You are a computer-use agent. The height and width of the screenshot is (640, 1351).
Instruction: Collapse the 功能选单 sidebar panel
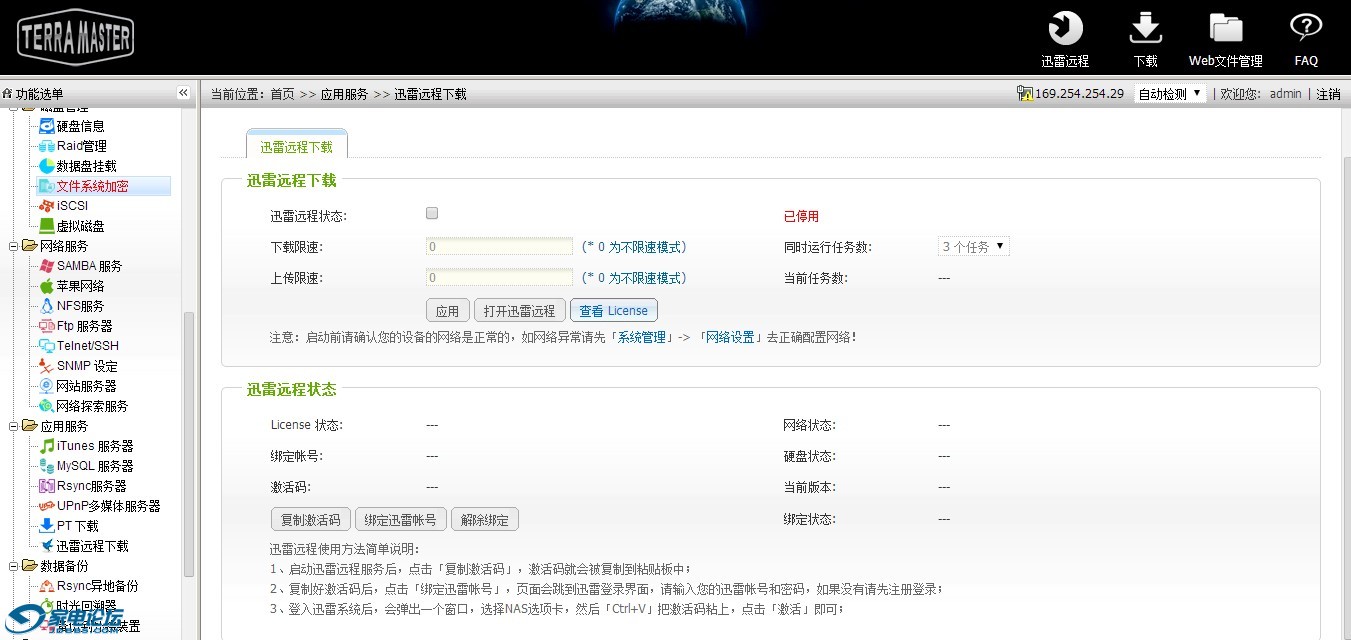pyautogui.click(x=183, y=93)
